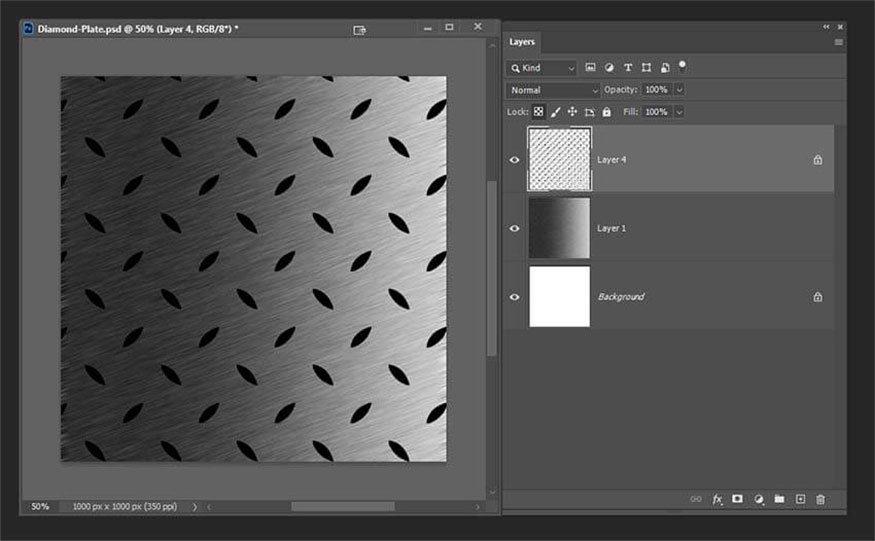The height and width of the screenshot is (541, 875).
Task: Click lock icon on Layer 4
Action: point(818,160)
